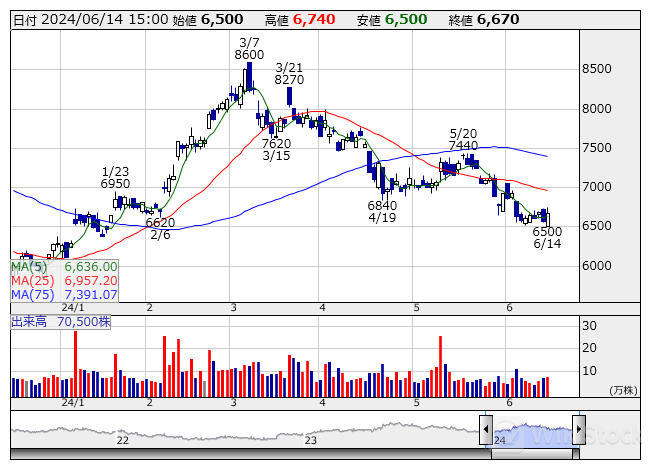Click the 3/7 8600 peak annotation

pyautogui.click(x=249, y=48)
